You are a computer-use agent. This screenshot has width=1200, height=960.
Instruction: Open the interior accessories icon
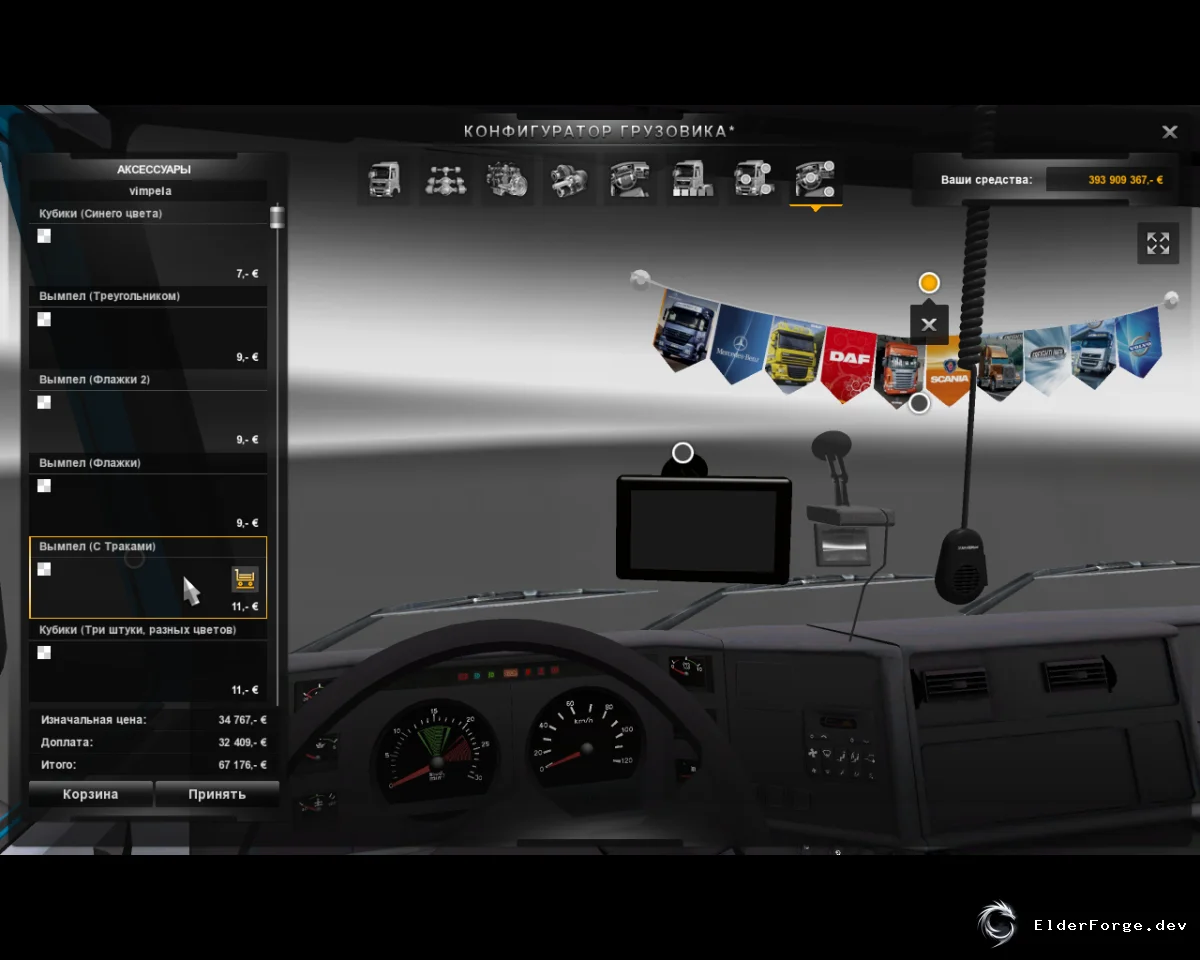click(x=815, y=180)
